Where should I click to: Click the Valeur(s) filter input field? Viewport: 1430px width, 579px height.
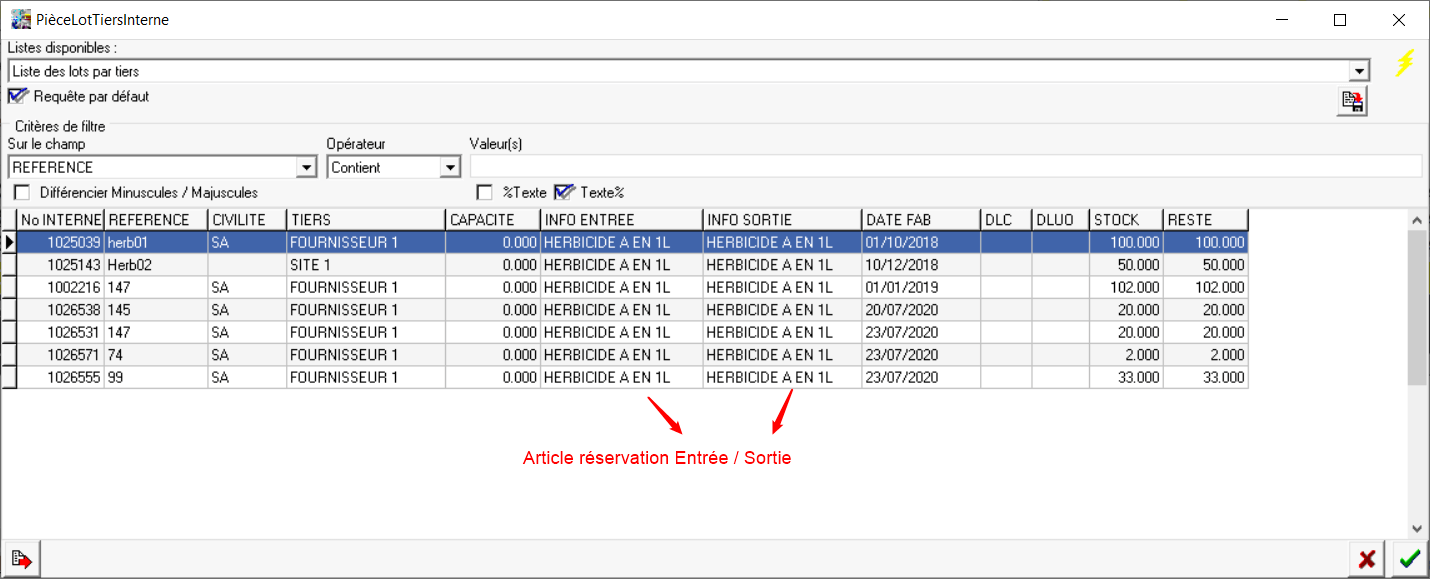point(945,167)
